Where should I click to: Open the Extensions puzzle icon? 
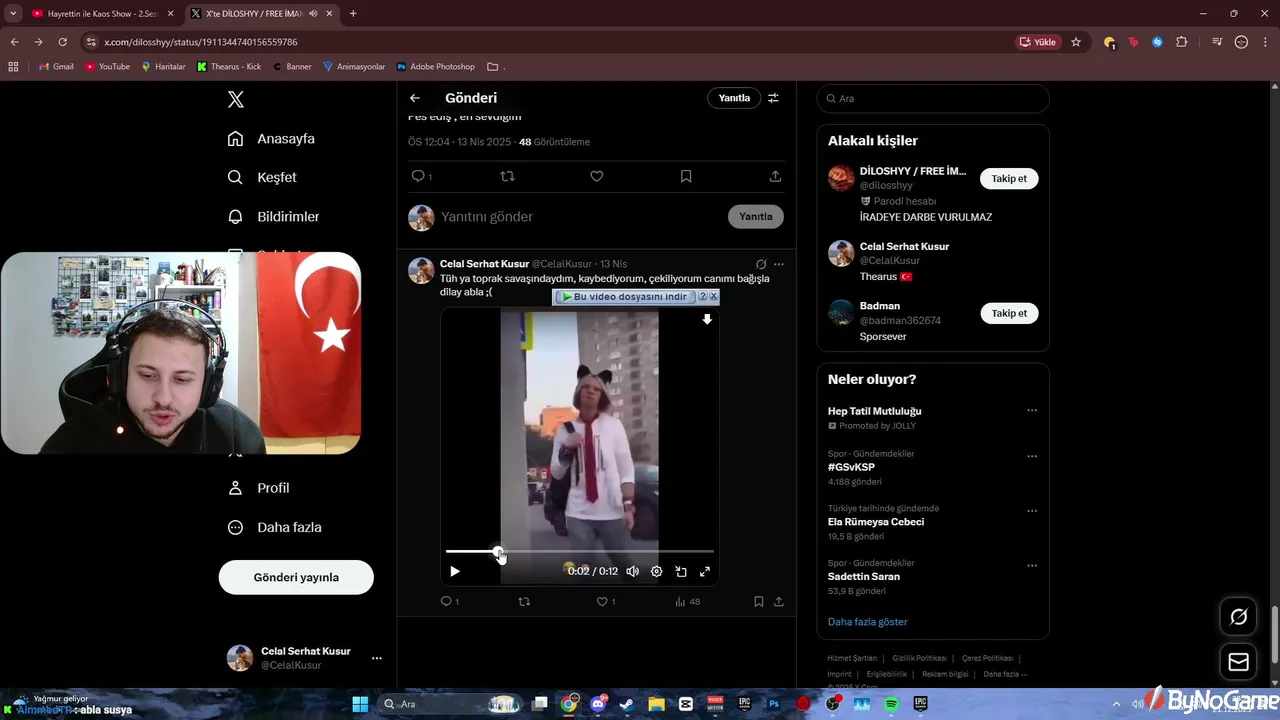tap(1181, 42)
